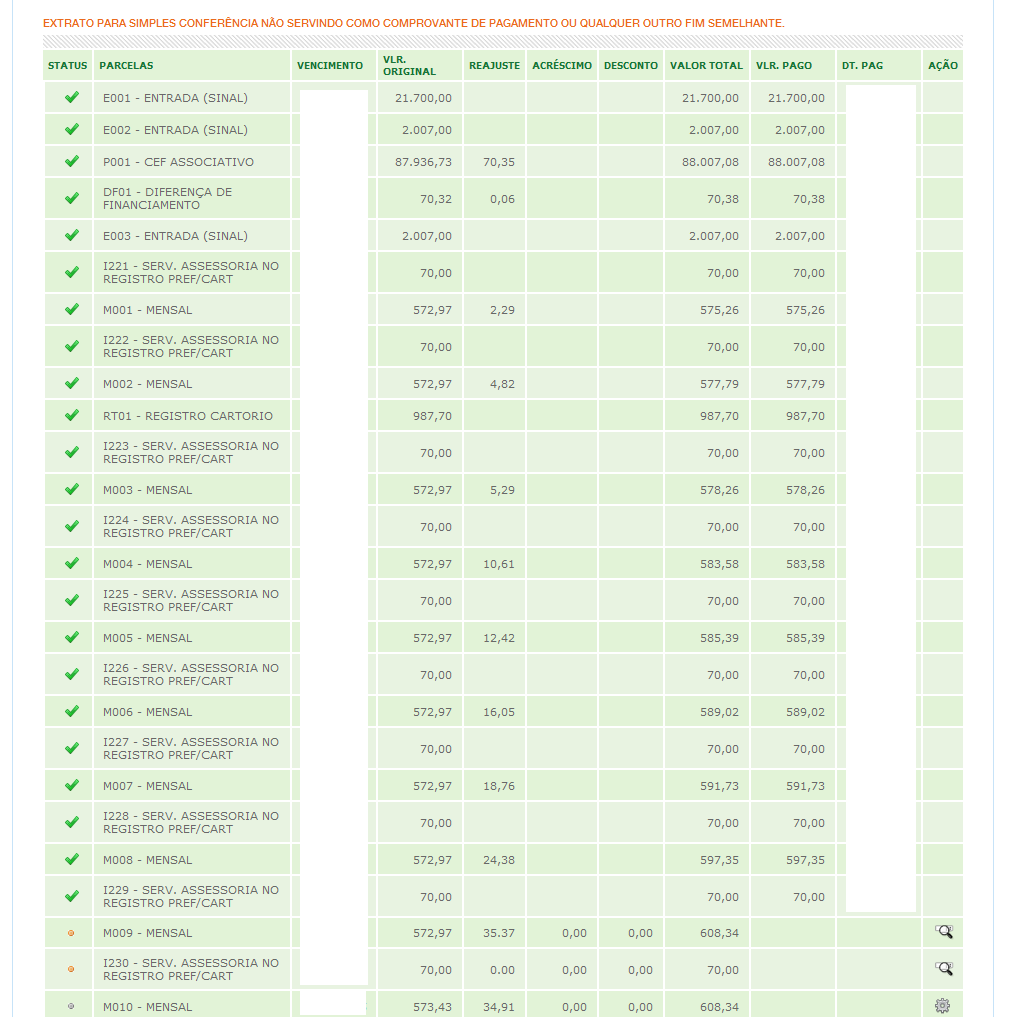1013x1017 pixels.
Task: Click original value 573,43 for M010
Action: tap(432, 1007)
